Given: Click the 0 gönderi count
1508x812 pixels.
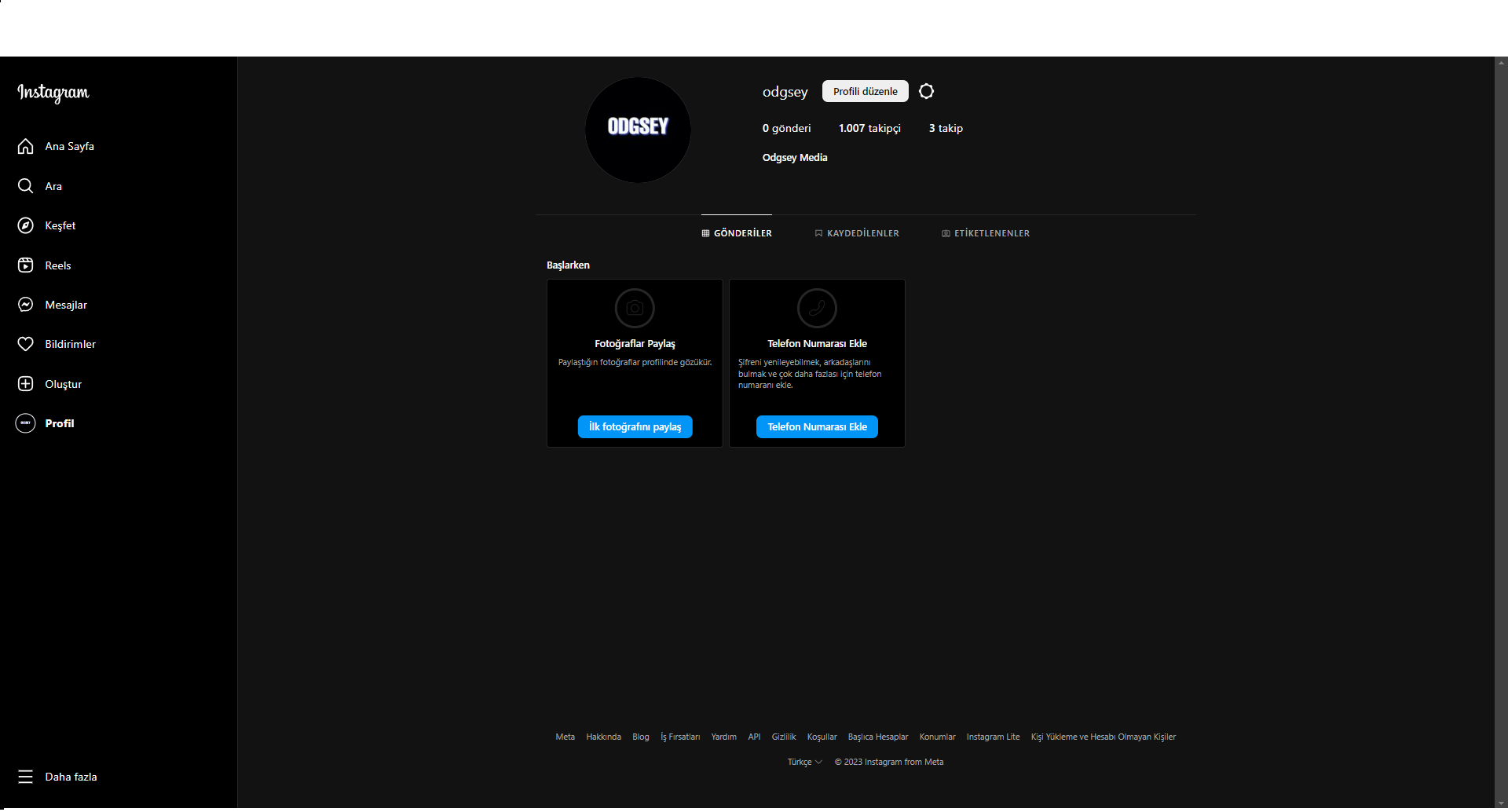Looking at the screenshot, I should [x=786, y=128].
